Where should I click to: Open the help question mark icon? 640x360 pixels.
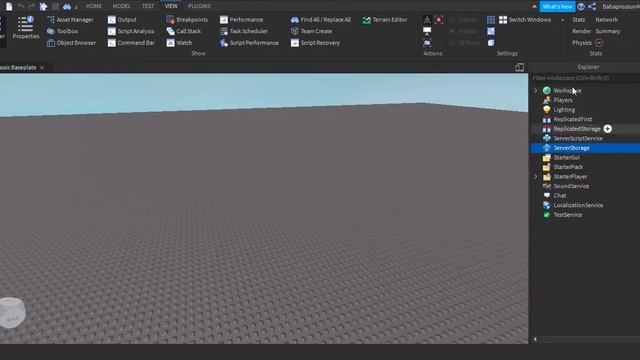coord(581,7)
